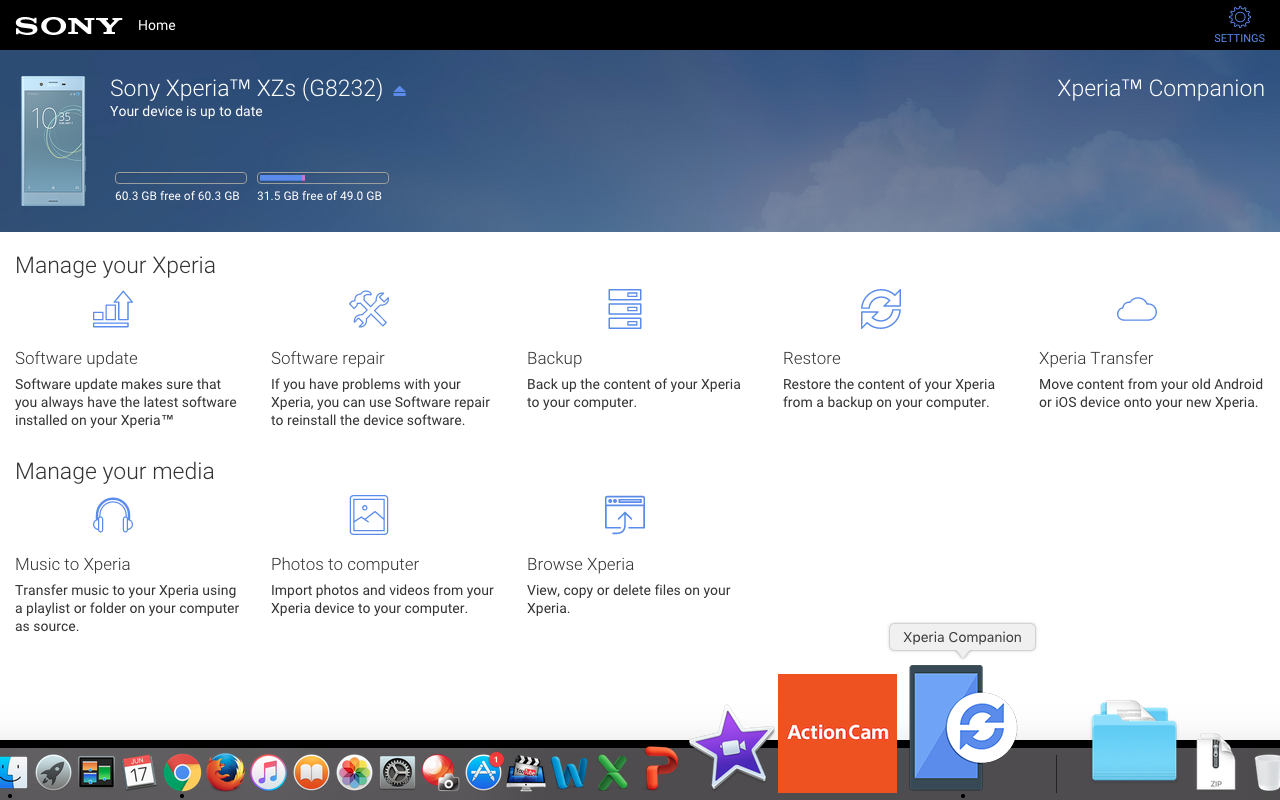Click 'Your device is up to date' text
The width and height of the screenshot is (1280, 800).
[x=186, y=111]
